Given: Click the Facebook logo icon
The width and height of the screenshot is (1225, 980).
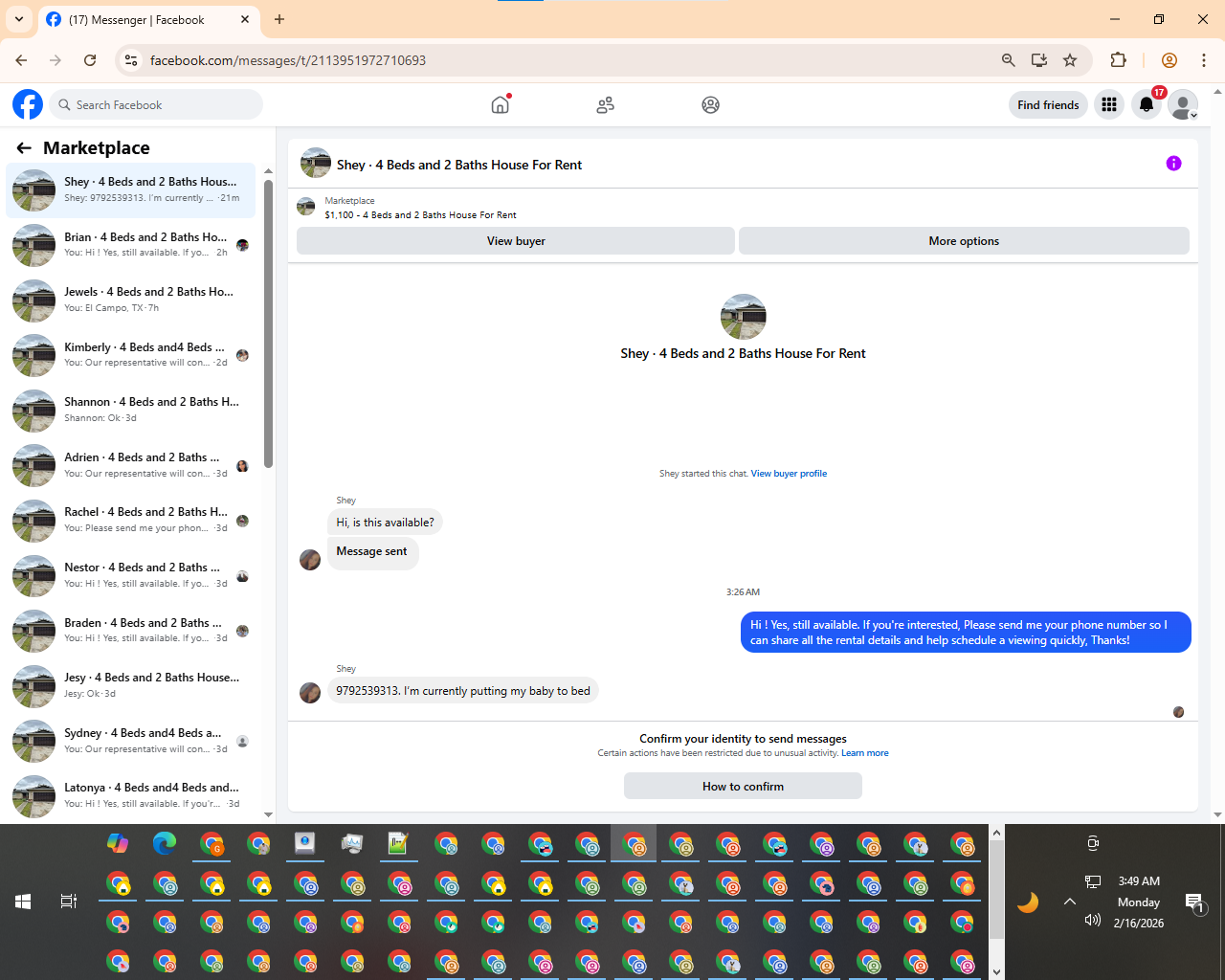Looking at the screenshot, I should (x=28, y=104).
